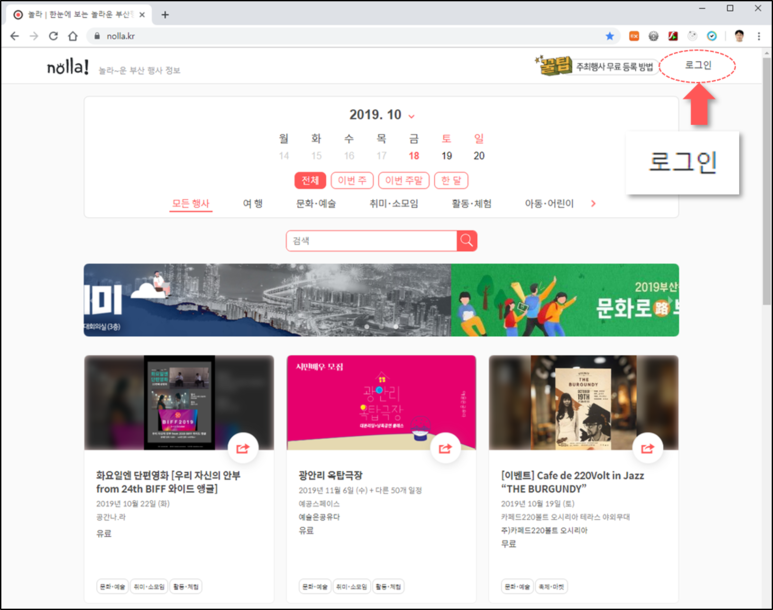
Task: Switch to 아동·어린이 tab
Action: coord(549,204)
